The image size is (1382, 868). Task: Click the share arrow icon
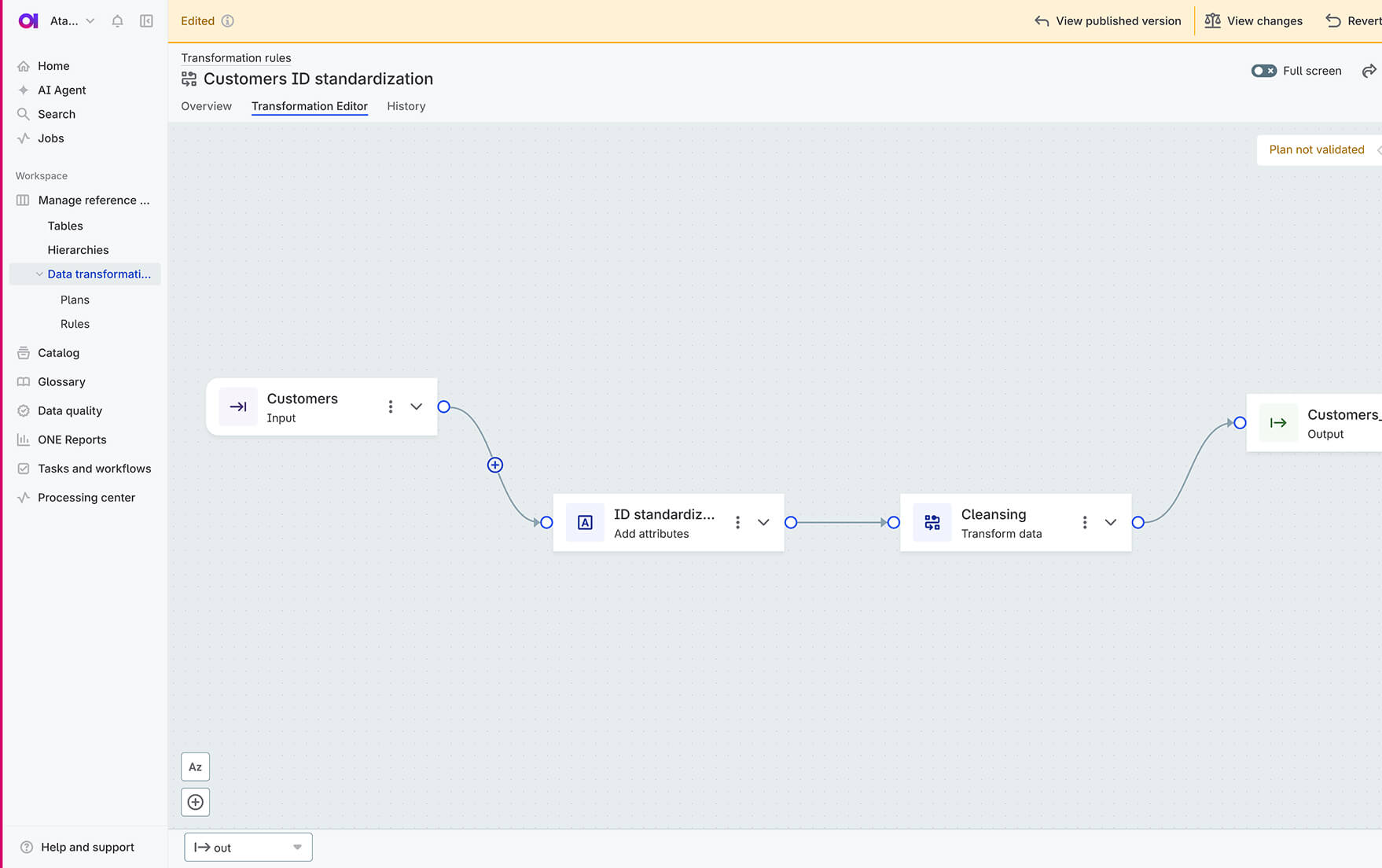click(x=1369, y=71)
